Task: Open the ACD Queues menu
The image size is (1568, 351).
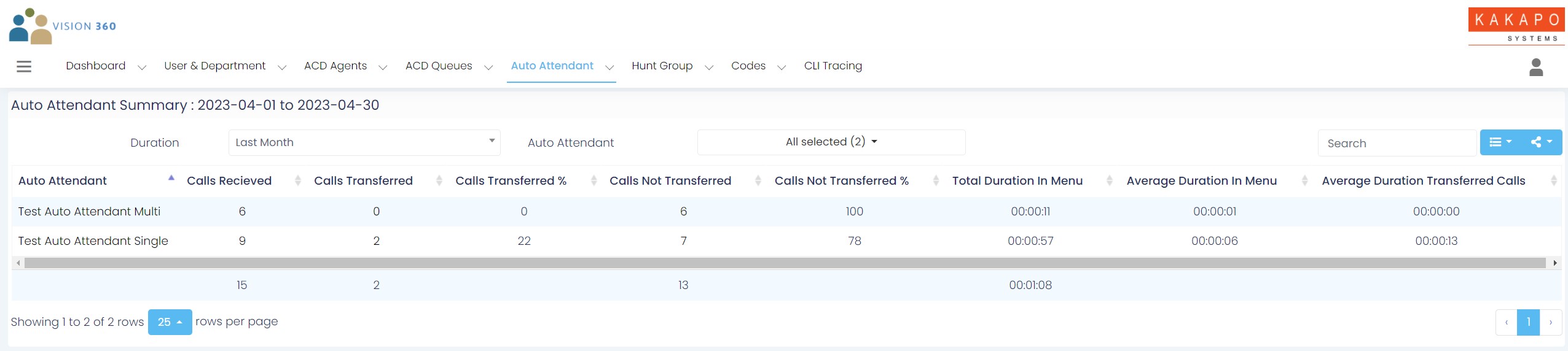Action: [x=449, y=66]
